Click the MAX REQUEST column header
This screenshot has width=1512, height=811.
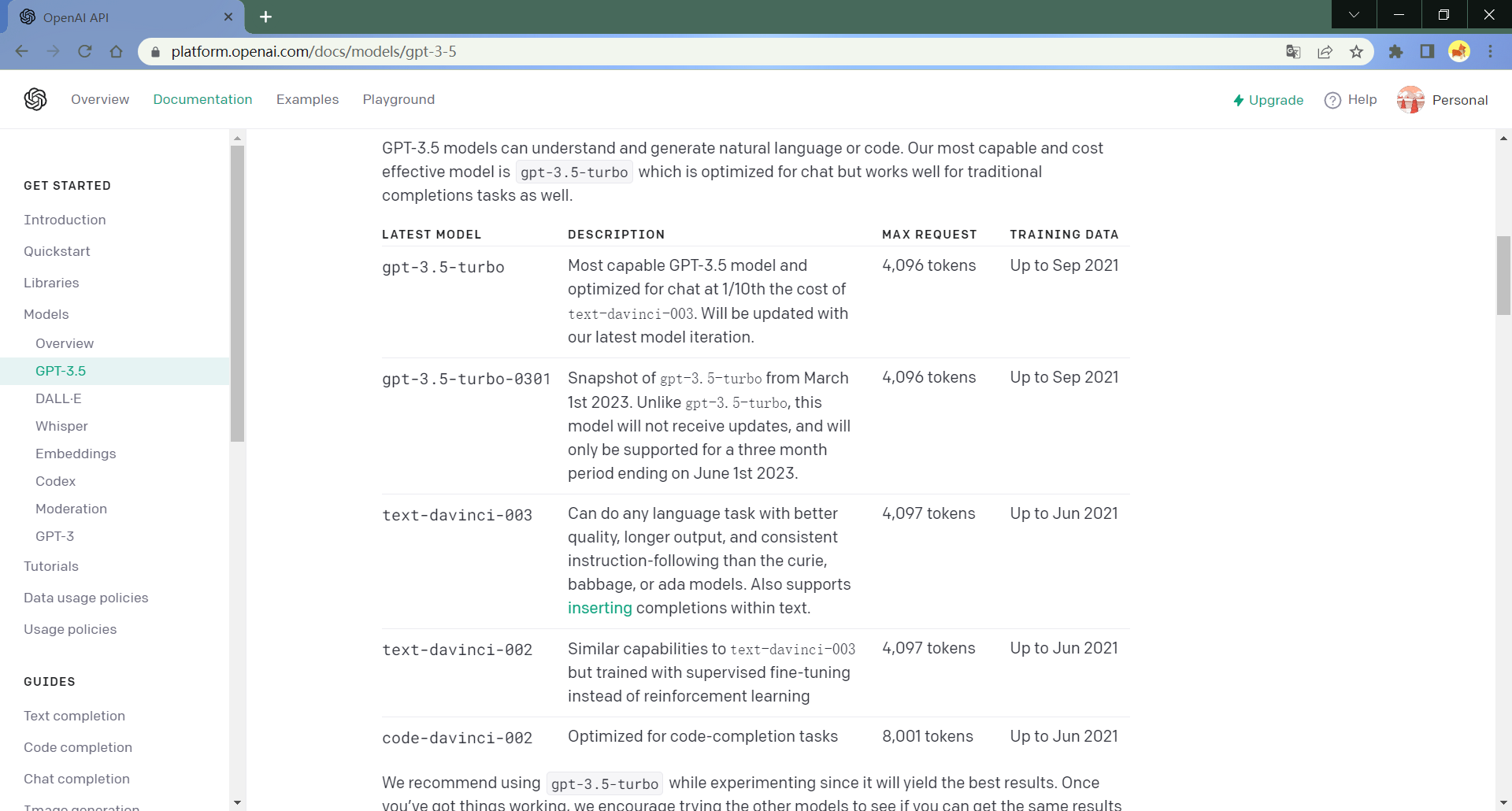pos(929,235)
